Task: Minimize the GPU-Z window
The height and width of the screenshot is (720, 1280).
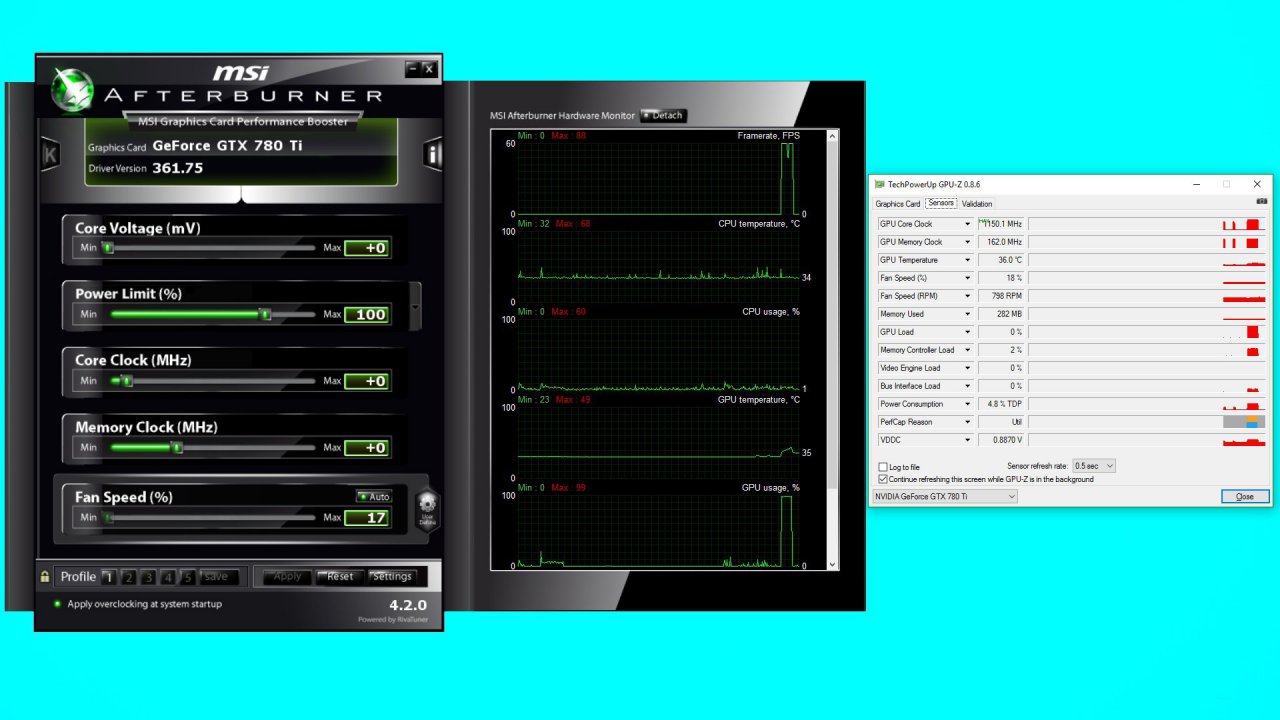Action: tap(1196, 184)
